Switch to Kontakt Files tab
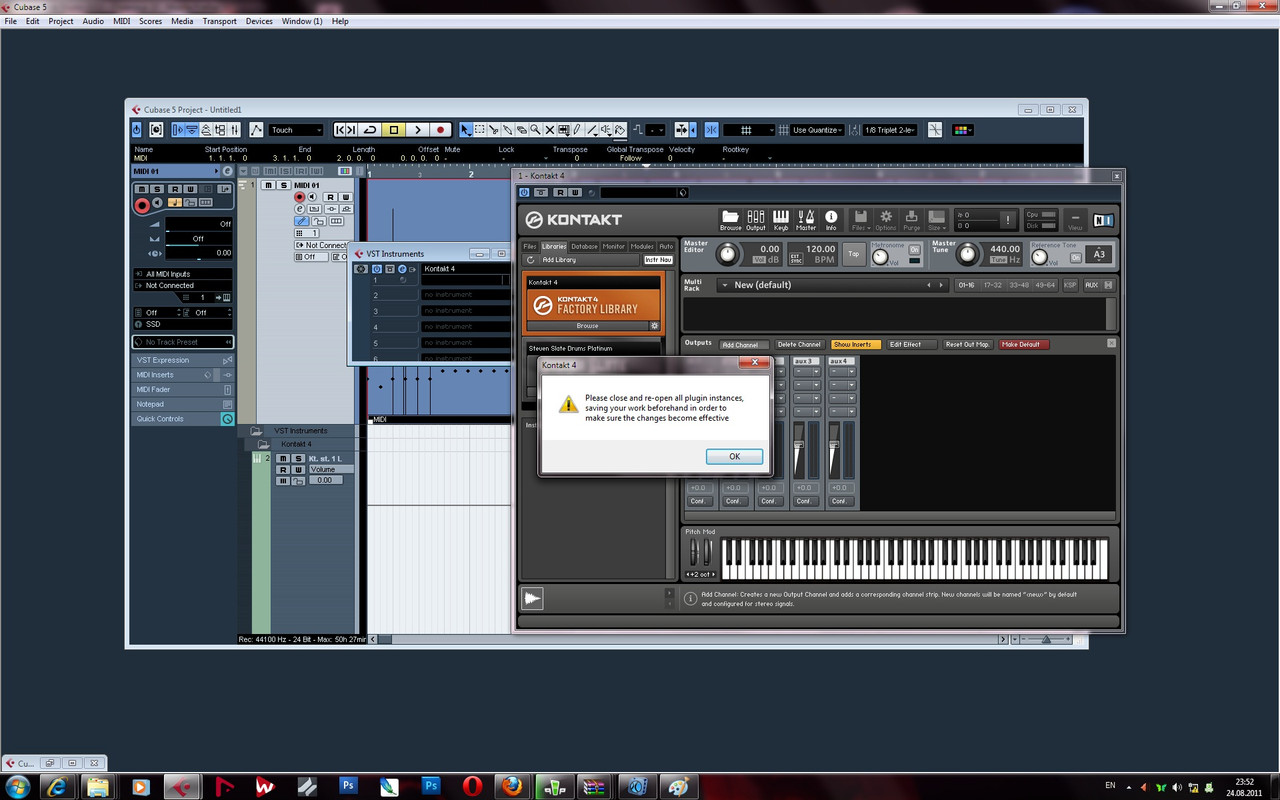 (x=530, y=246)
